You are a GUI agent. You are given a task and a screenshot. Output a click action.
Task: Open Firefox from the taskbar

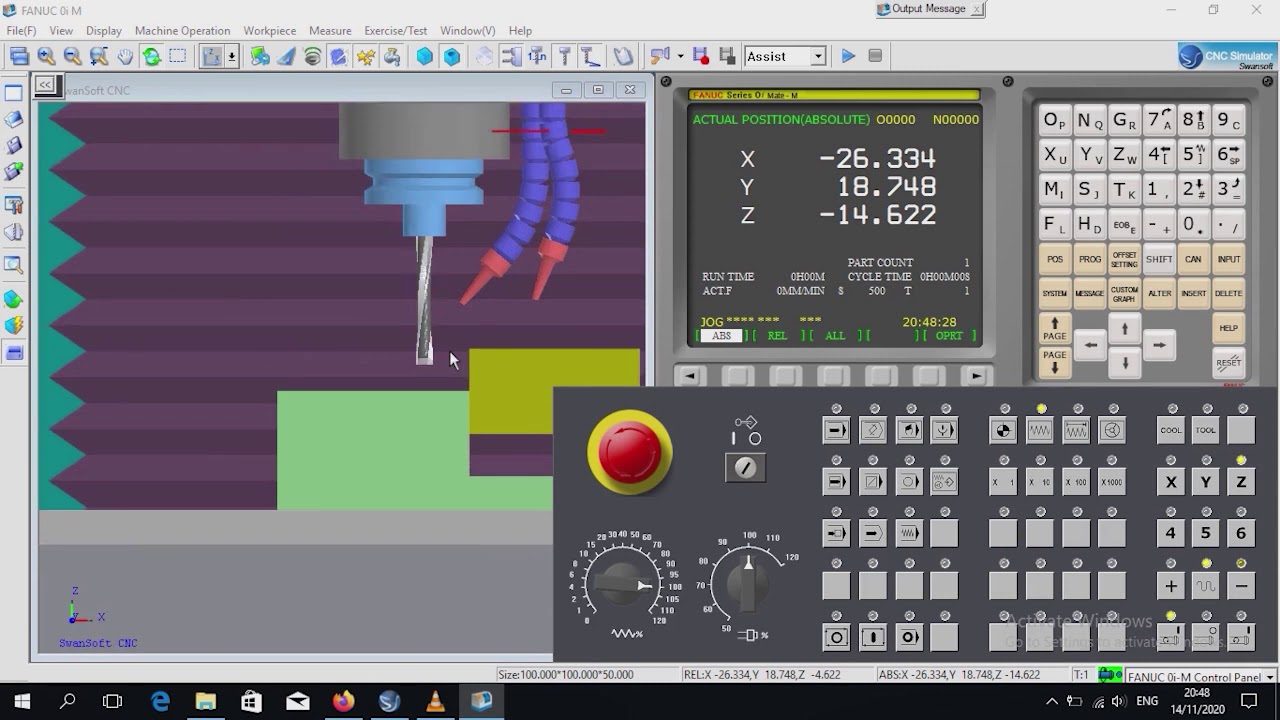(343, 701)
